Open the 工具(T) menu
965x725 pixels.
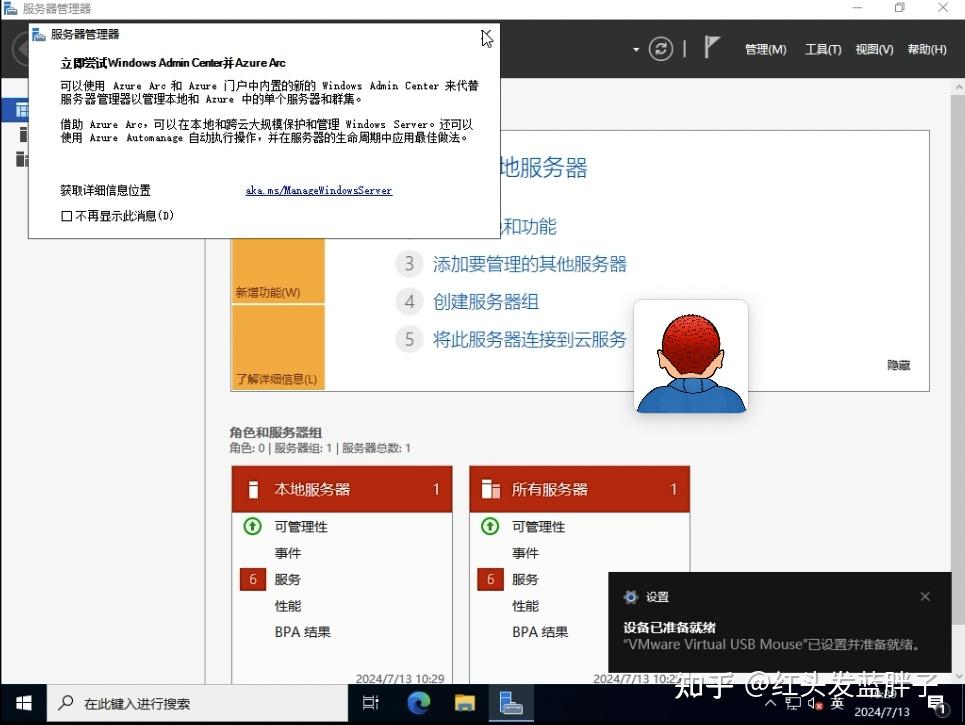[x=822, y=48]
